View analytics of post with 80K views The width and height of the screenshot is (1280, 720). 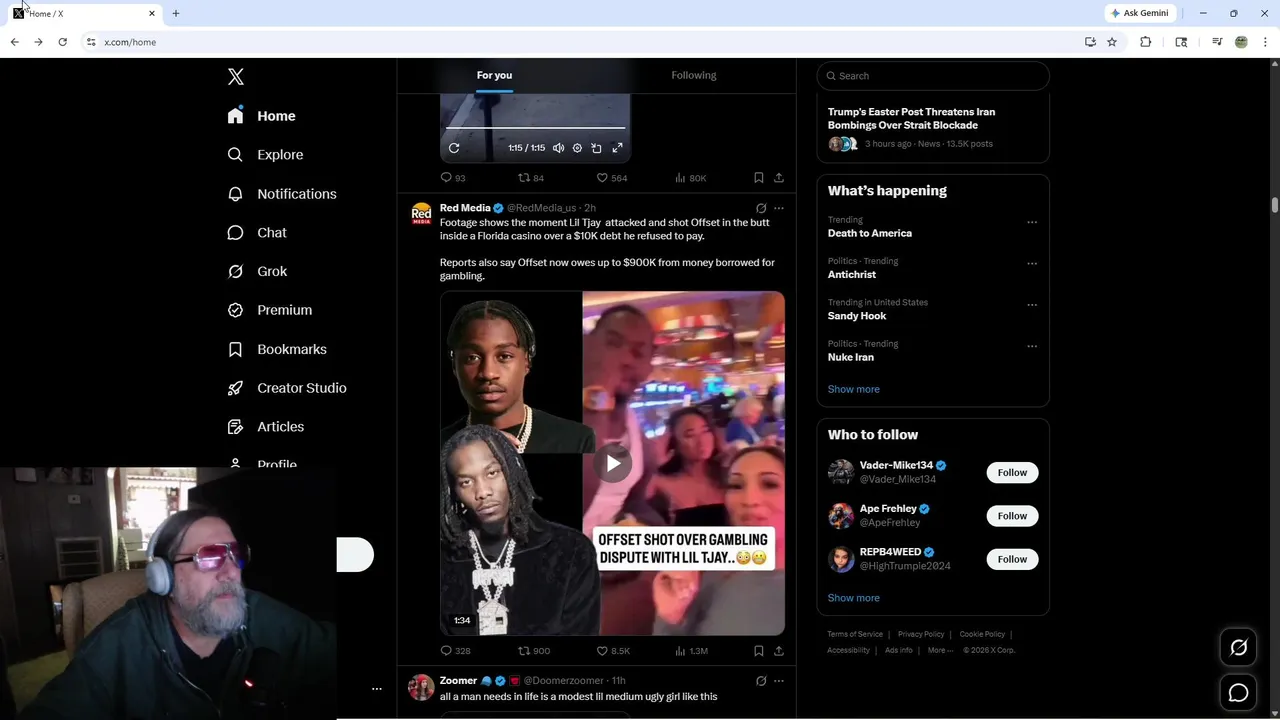(691, 178)
